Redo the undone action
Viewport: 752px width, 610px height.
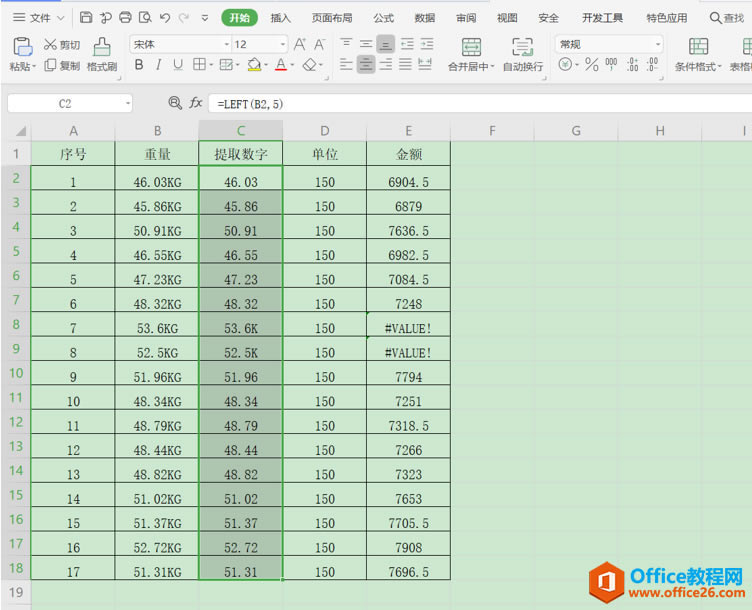coord(184,18)
